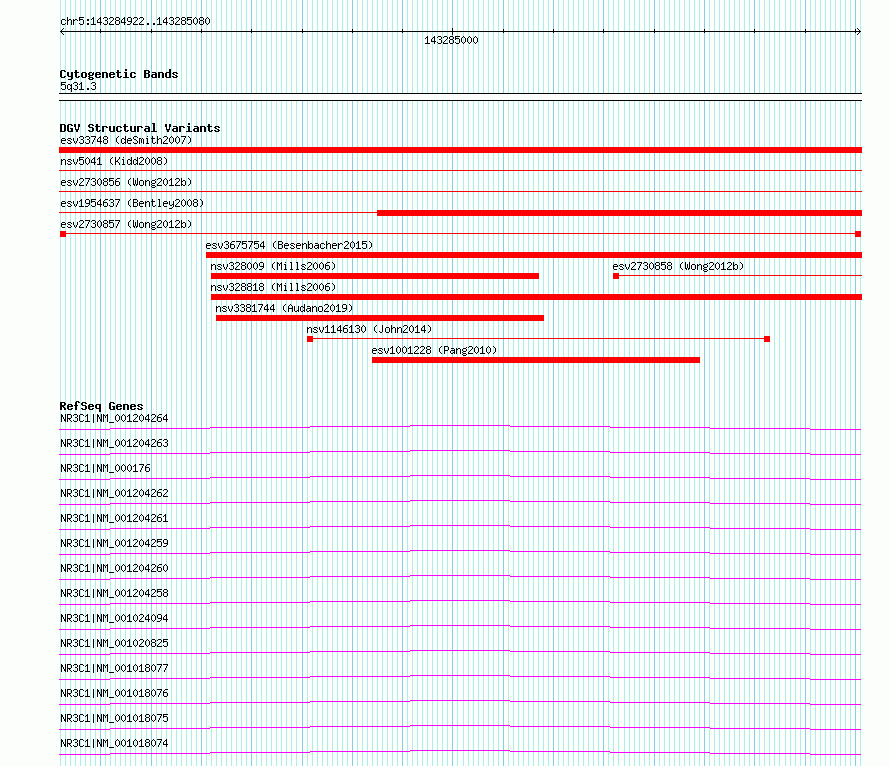Open the first esv2730856 (Wong2012b) label
Viewport: 890px width, 766px height.
click(126, 182)
